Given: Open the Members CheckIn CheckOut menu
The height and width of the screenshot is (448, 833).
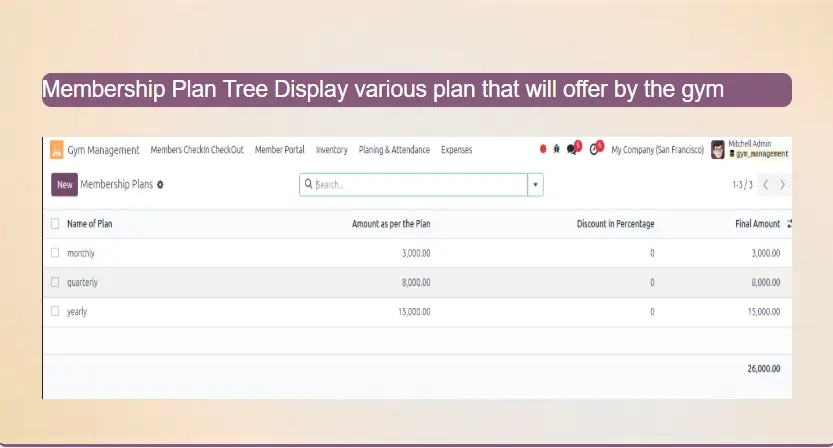Looking at the screenshot, I should pos(197,150).
